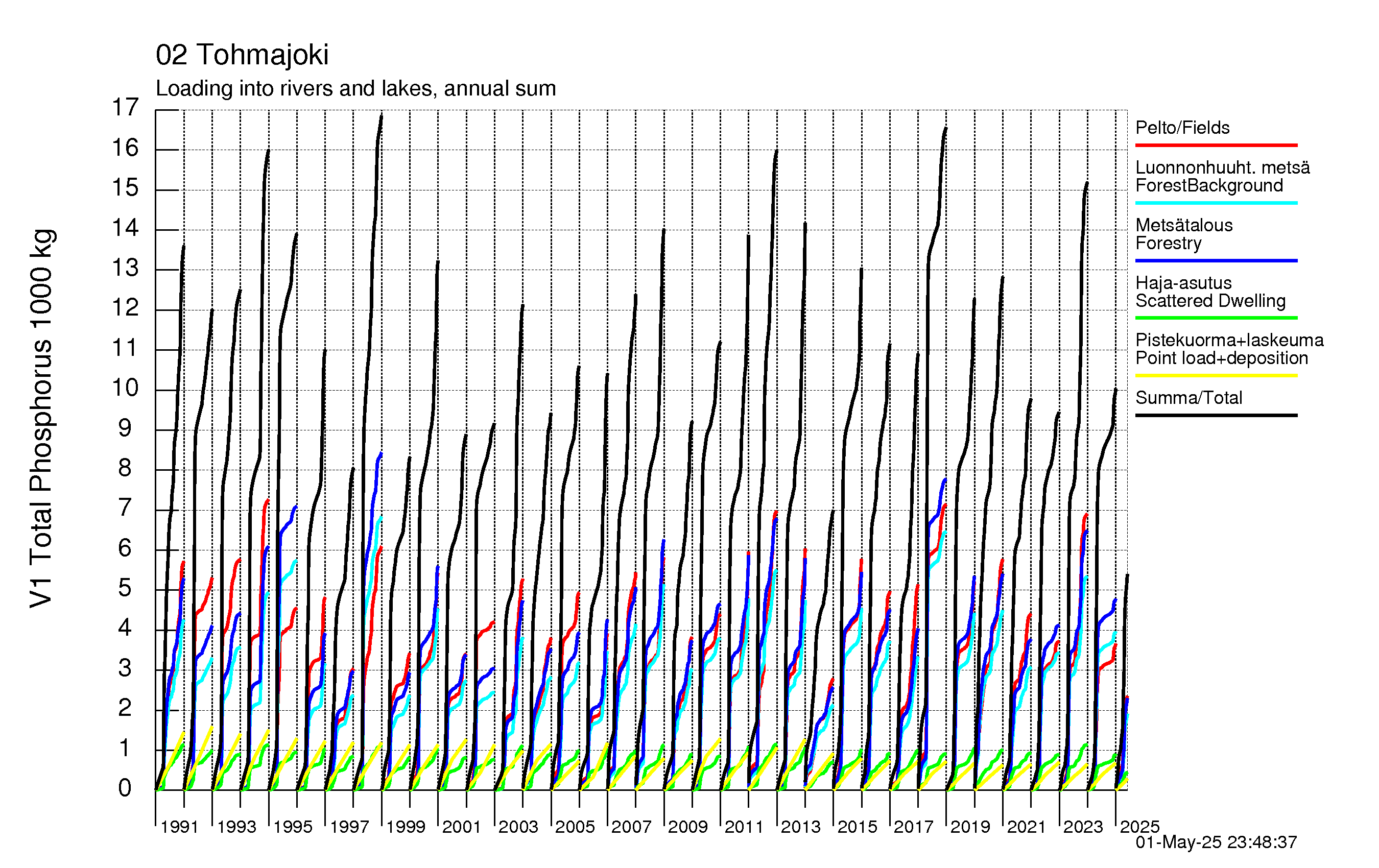Click the x-axis year label 2017
The image size is (1379, 868).
coord(913,827)
